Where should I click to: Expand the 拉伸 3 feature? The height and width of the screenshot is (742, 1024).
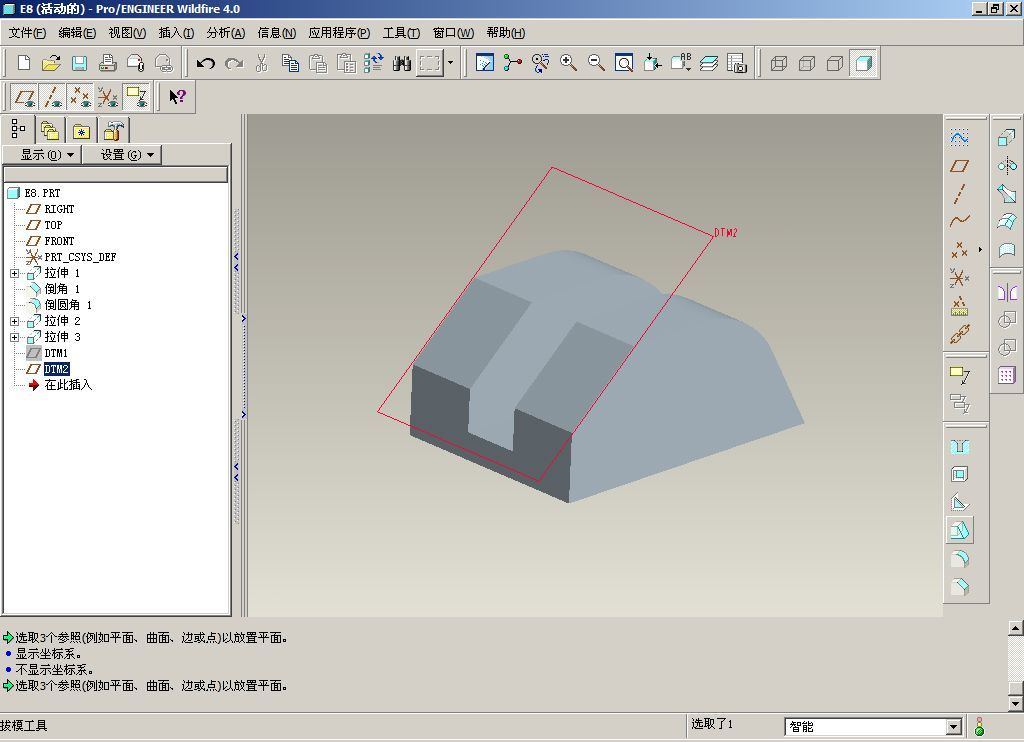pos(14,337)
